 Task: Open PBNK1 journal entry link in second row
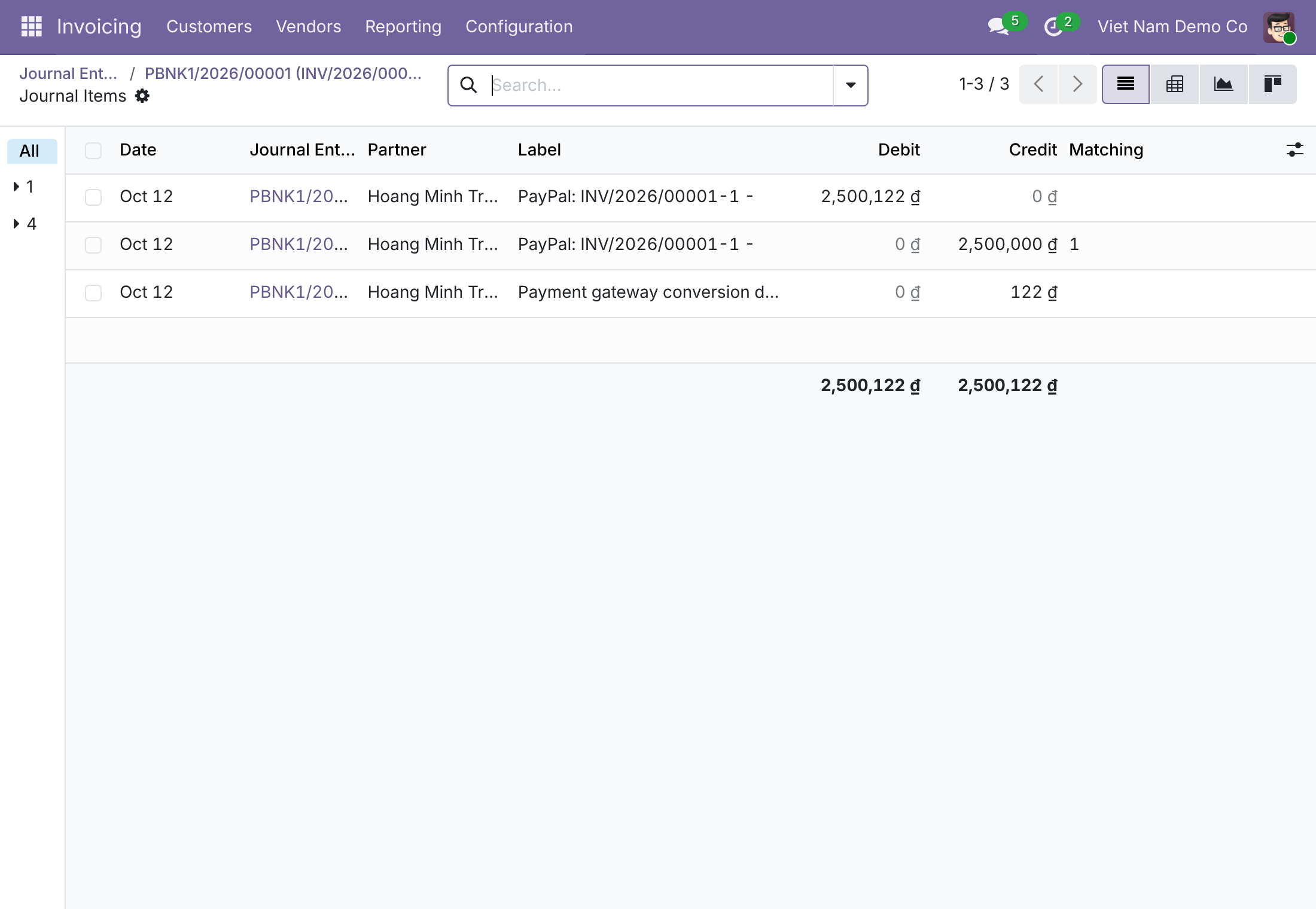298,244
